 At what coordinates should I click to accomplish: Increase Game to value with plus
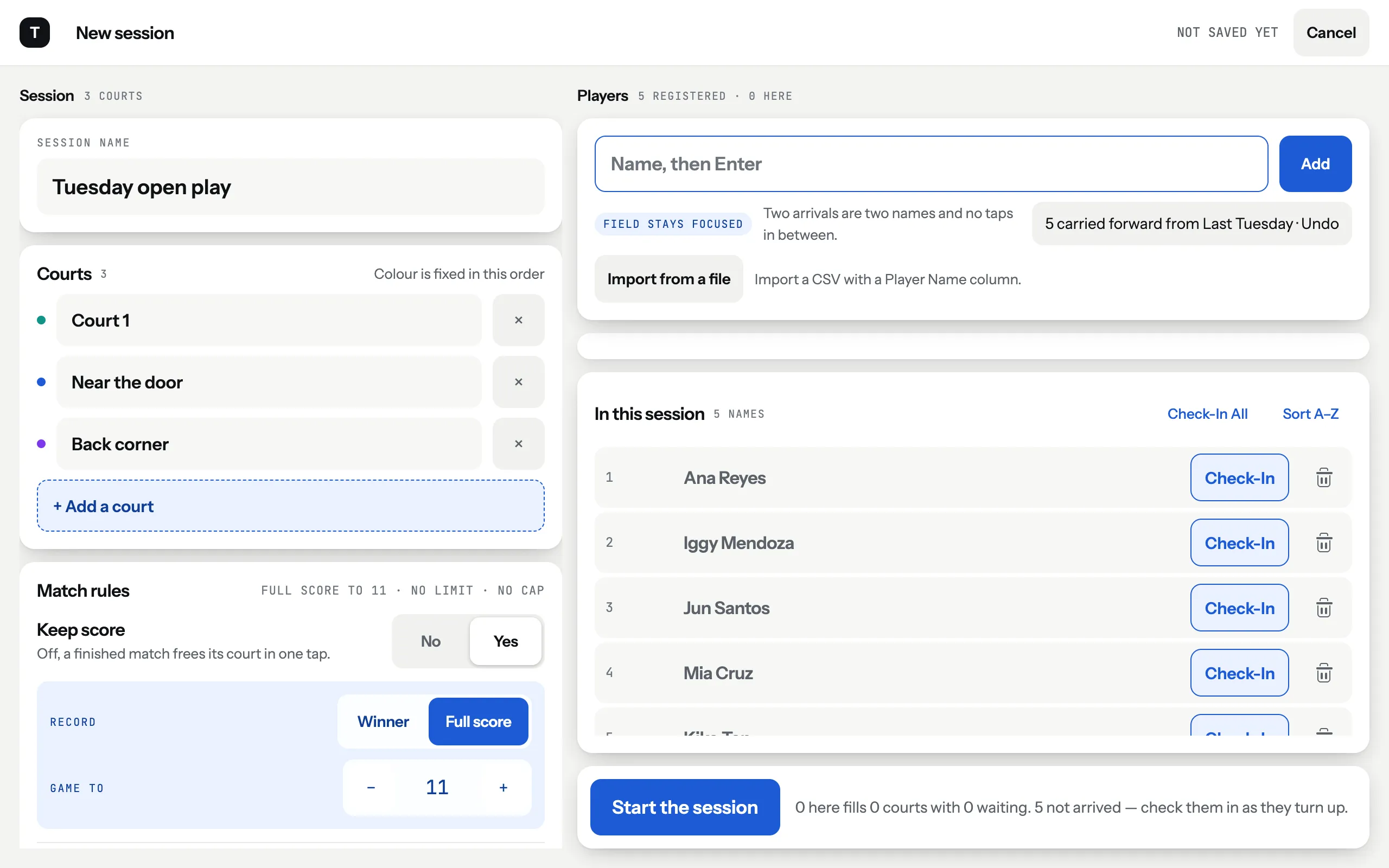tap(504, 788)
